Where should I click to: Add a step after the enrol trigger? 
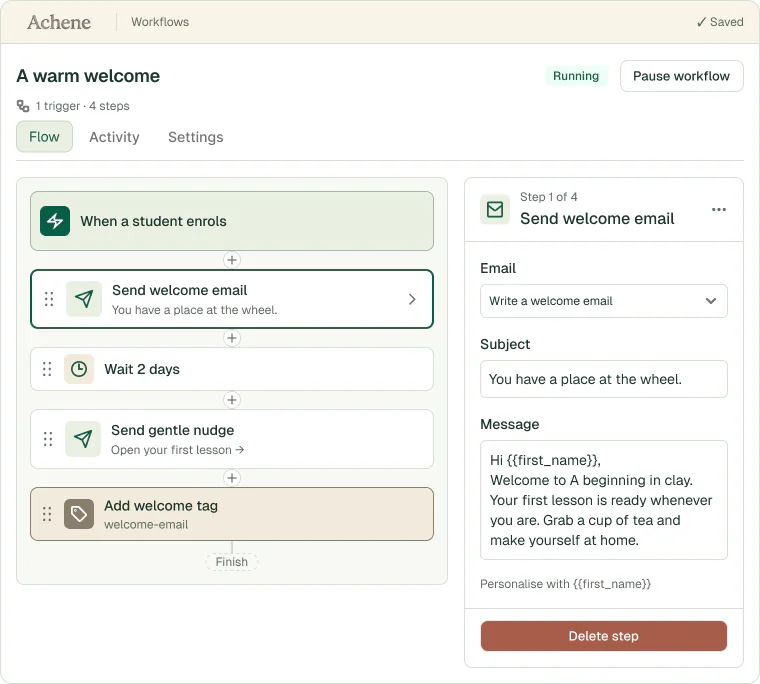tap(232, 260)
